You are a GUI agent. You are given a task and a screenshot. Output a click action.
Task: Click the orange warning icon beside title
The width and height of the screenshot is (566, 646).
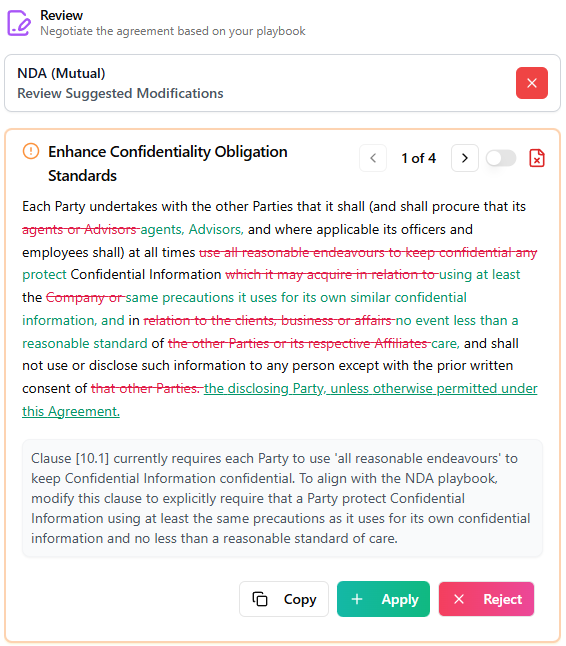tap(31, 151)
